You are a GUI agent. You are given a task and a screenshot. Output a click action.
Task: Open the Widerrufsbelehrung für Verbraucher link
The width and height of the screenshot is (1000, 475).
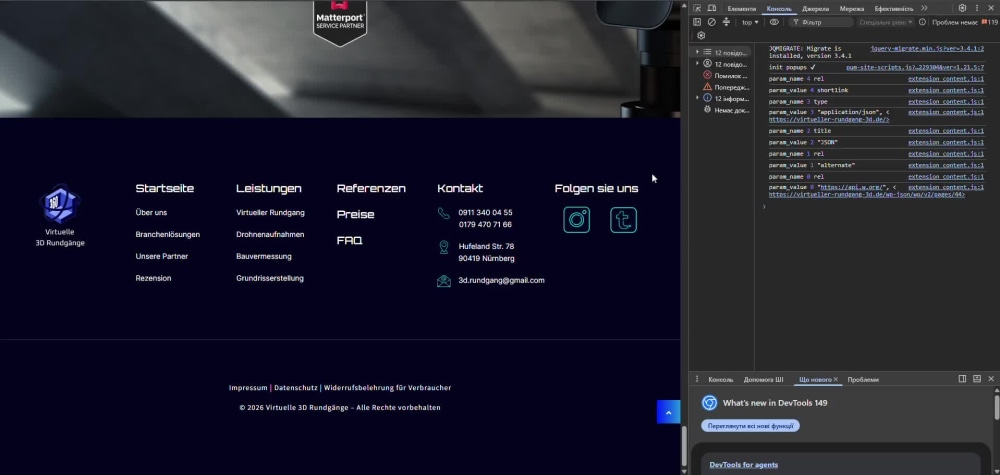pyautogui.click(x=387, y=388)
